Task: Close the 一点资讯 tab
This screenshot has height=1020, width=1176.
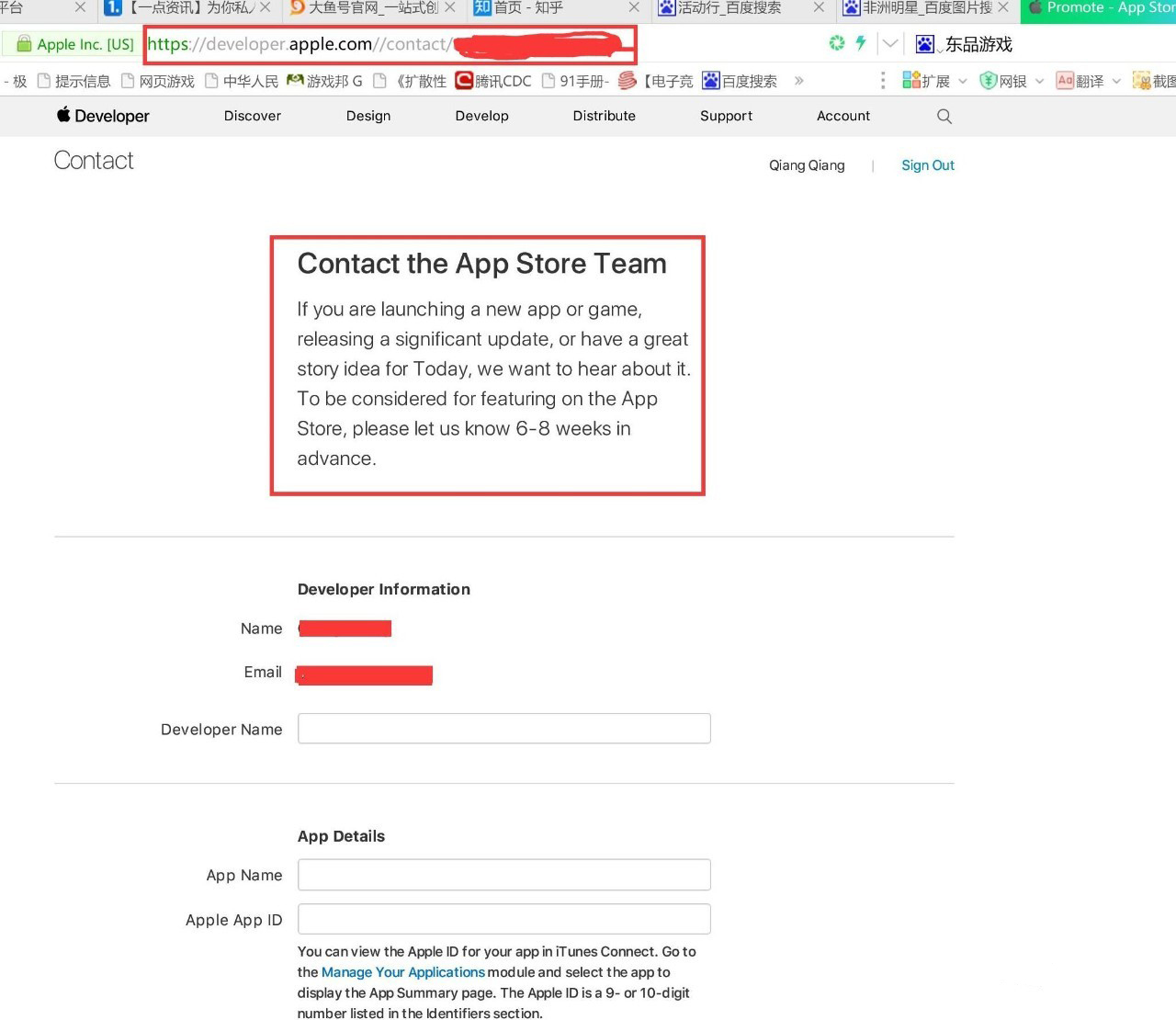Action: (266, 7)
